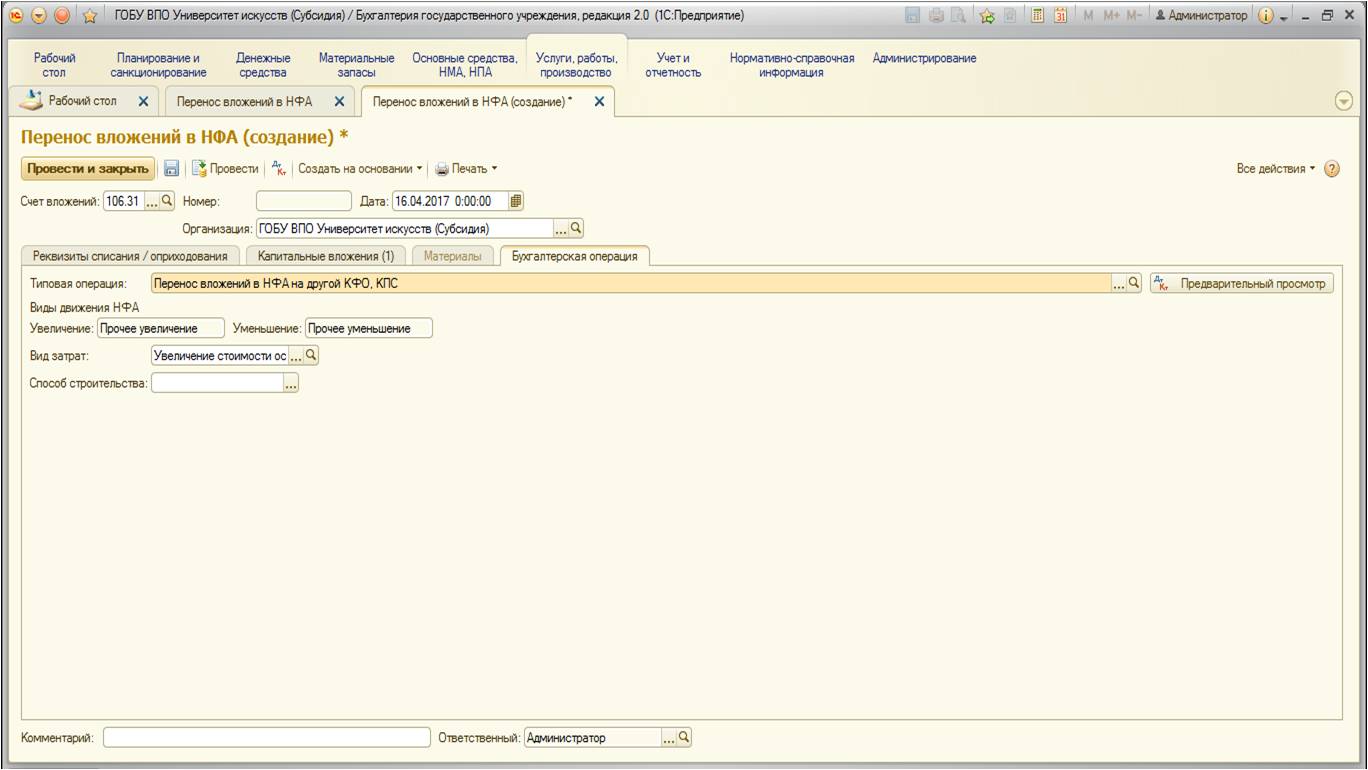Click into the Комментарий input field
1368x770 pixels.
click(266, 738)
